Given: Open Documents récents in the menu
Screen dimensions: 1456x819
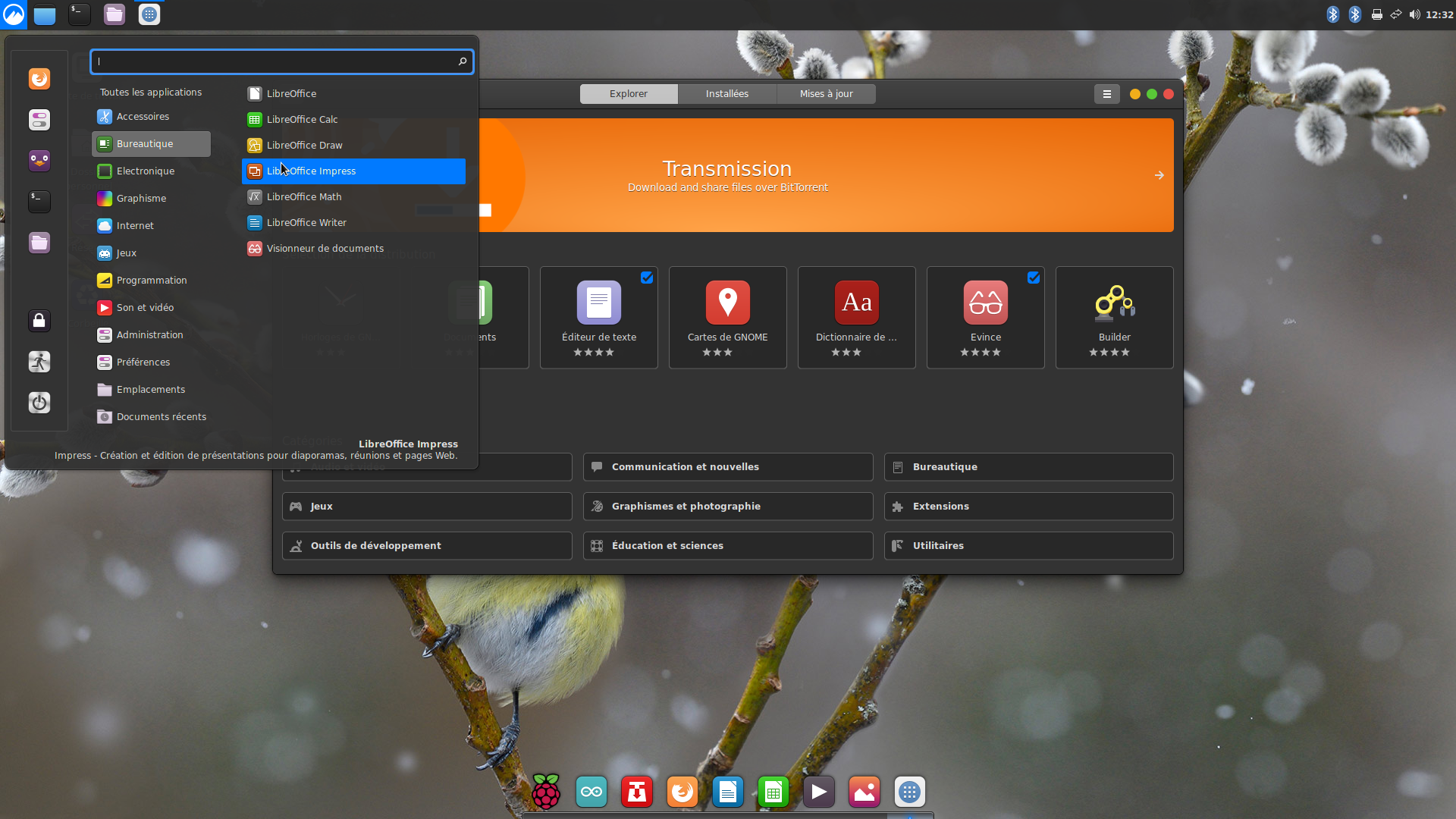Looking at the screenshot, I should click(x=151, y=417).
